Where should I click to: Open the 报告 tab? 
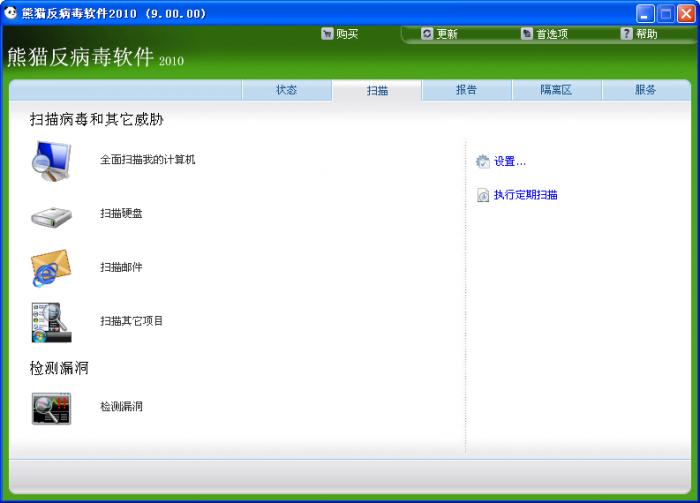[x=467, y=90]
